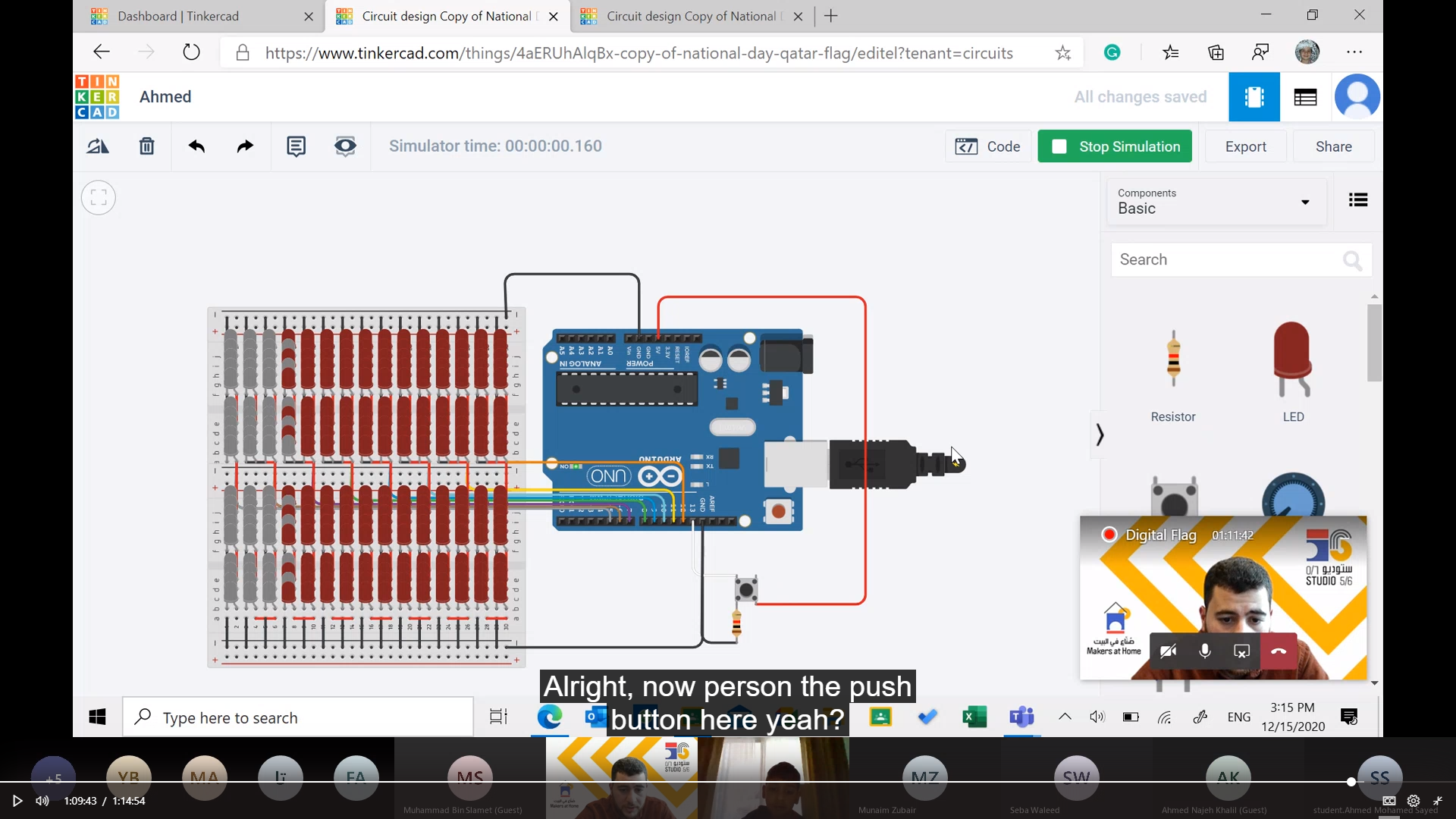Open Microsoft Teams from taskbar

(1021, 717)
